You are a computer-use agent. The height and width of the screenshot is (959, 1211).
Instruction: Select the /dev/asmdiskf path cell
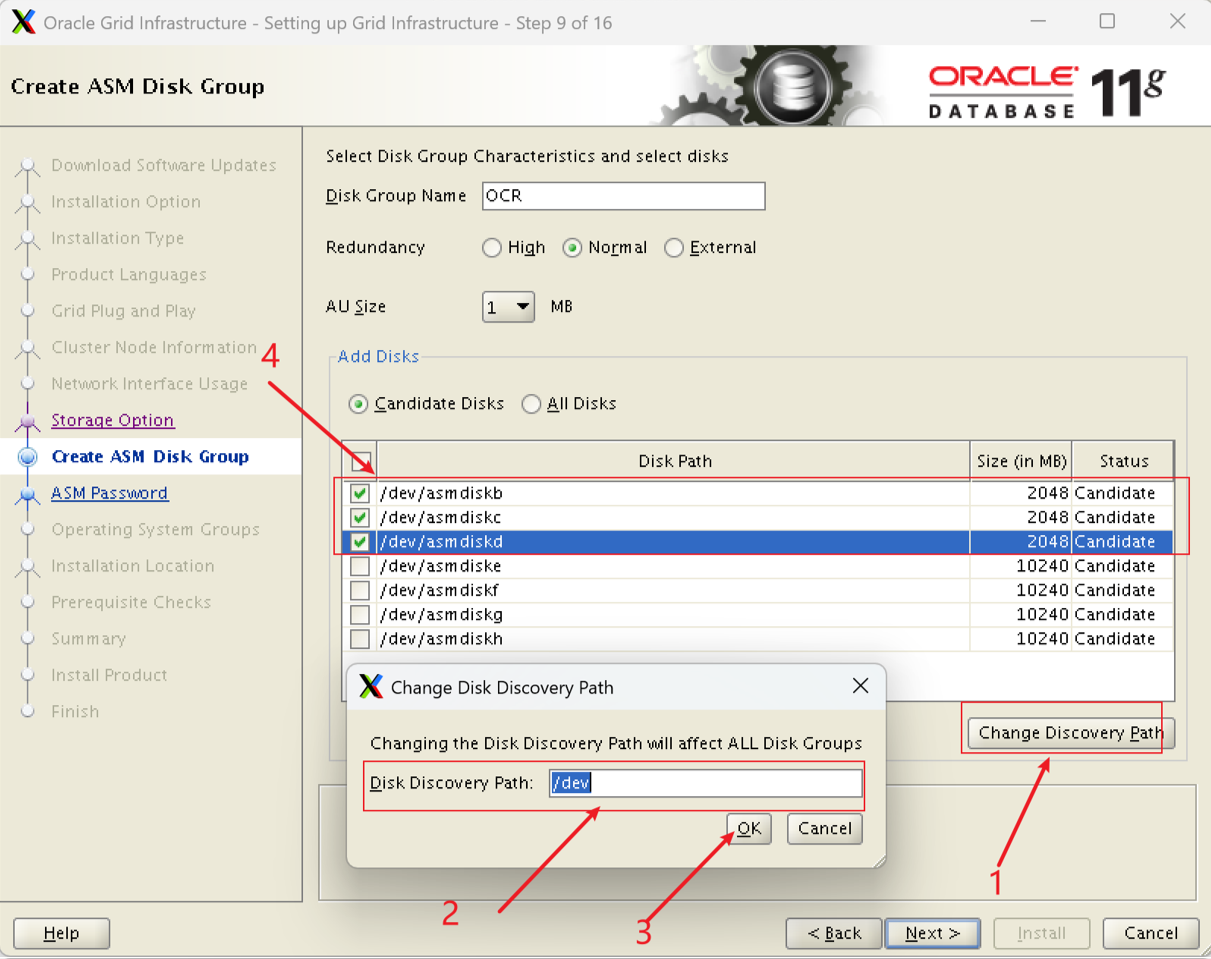tap(674, 590)
